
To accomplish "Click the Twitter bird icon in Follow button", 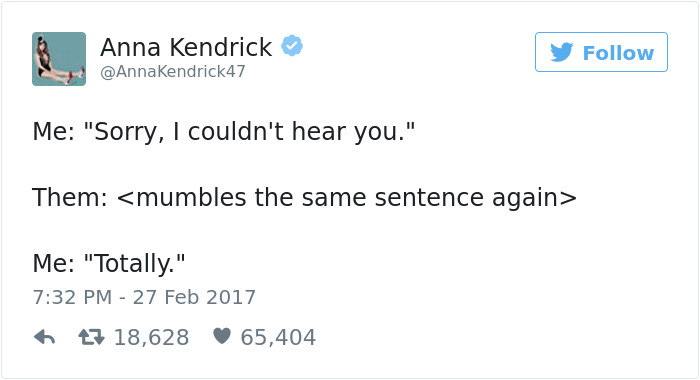I will coord(561,52).
